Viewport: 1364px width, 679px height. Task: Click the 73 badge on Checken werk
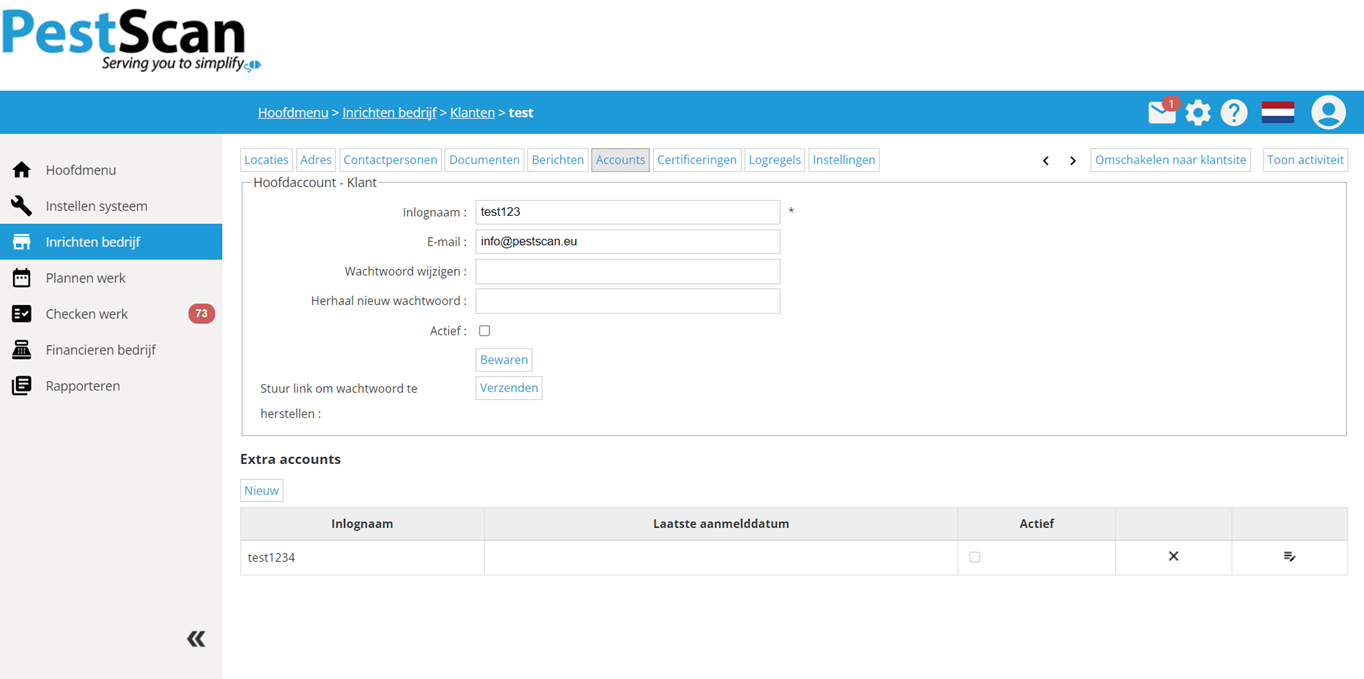pyautogui.click(x=201, y=314)
